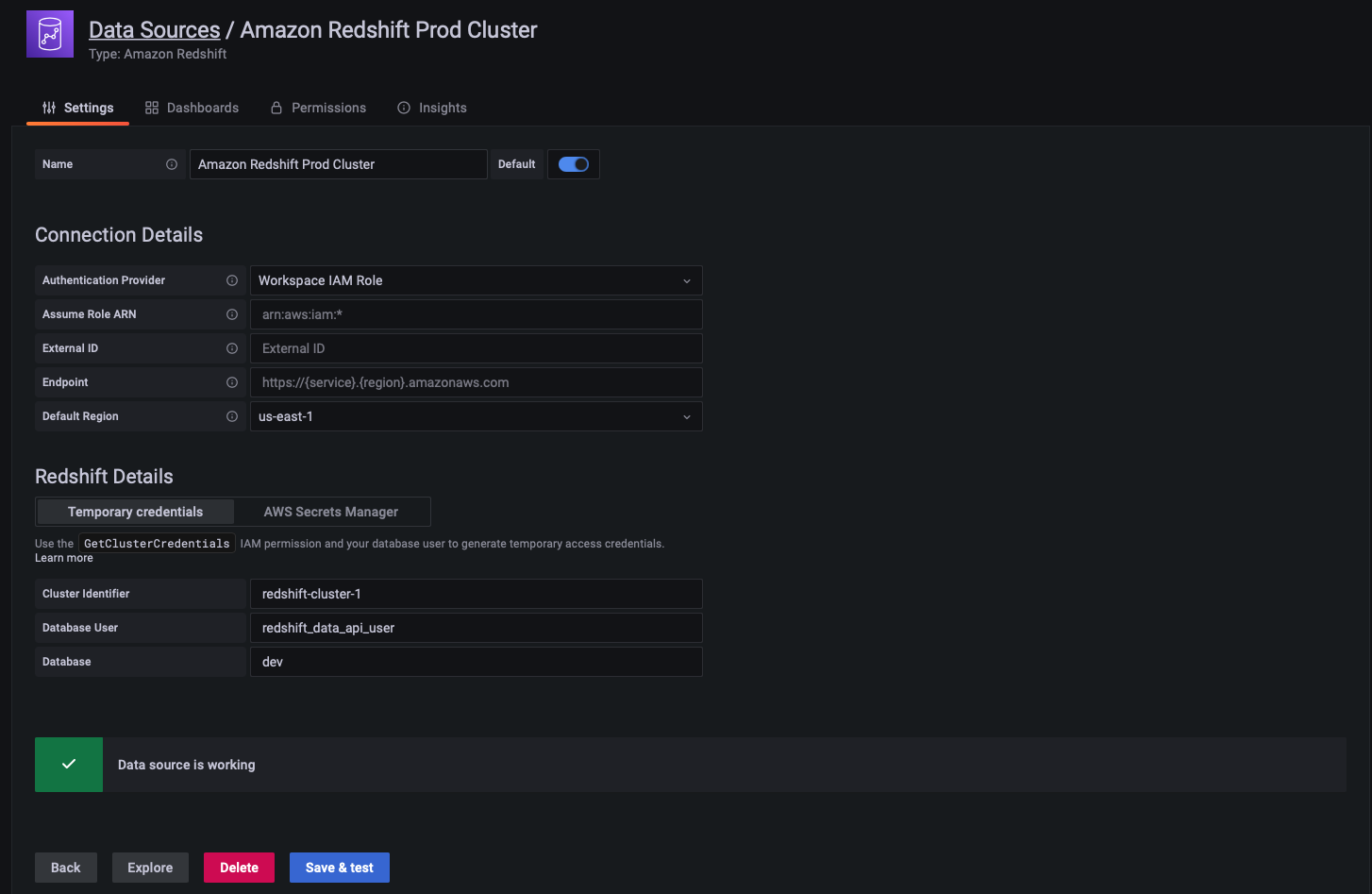Click the Redshift data source logo icon
This screenshot has height=894, width=1372.
pos(50,34)
